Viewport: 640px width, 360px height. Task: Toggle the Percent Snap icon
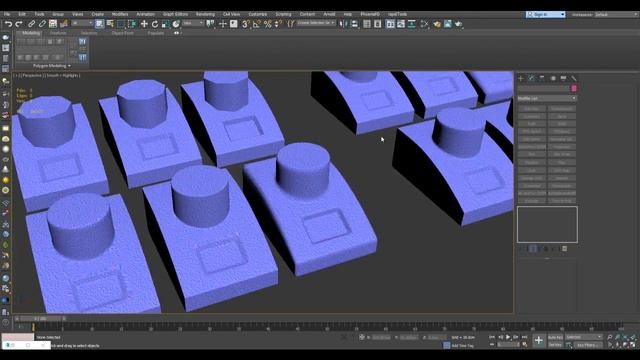point(267,24)
